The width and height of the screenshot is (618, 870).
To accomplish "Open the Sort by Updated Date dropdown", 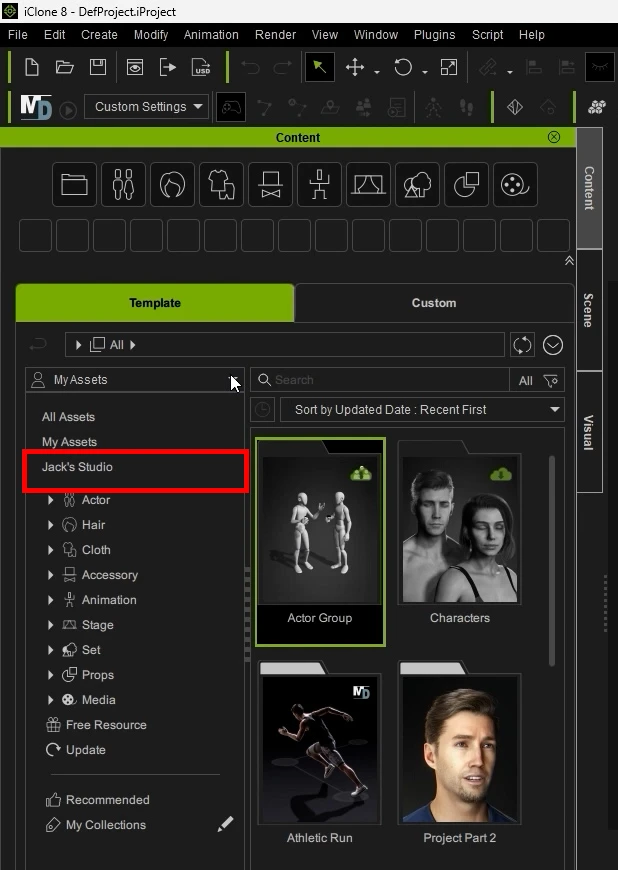I will coord(421,409).
